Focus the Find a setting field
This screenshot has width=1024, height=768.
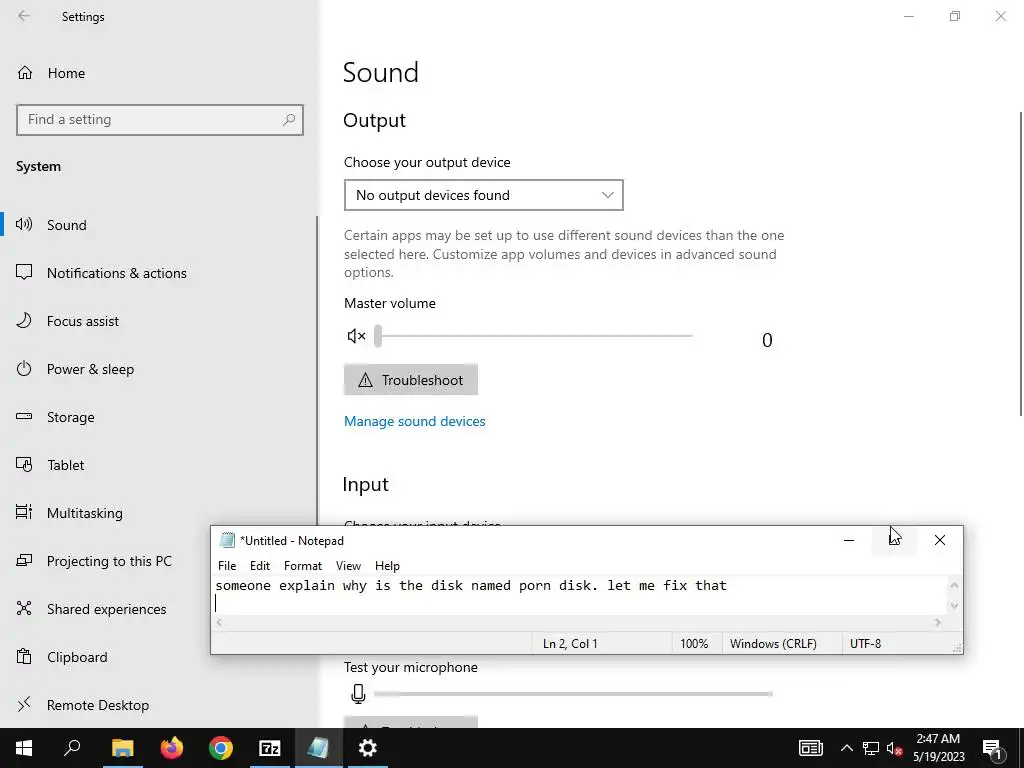click(160, 120)
